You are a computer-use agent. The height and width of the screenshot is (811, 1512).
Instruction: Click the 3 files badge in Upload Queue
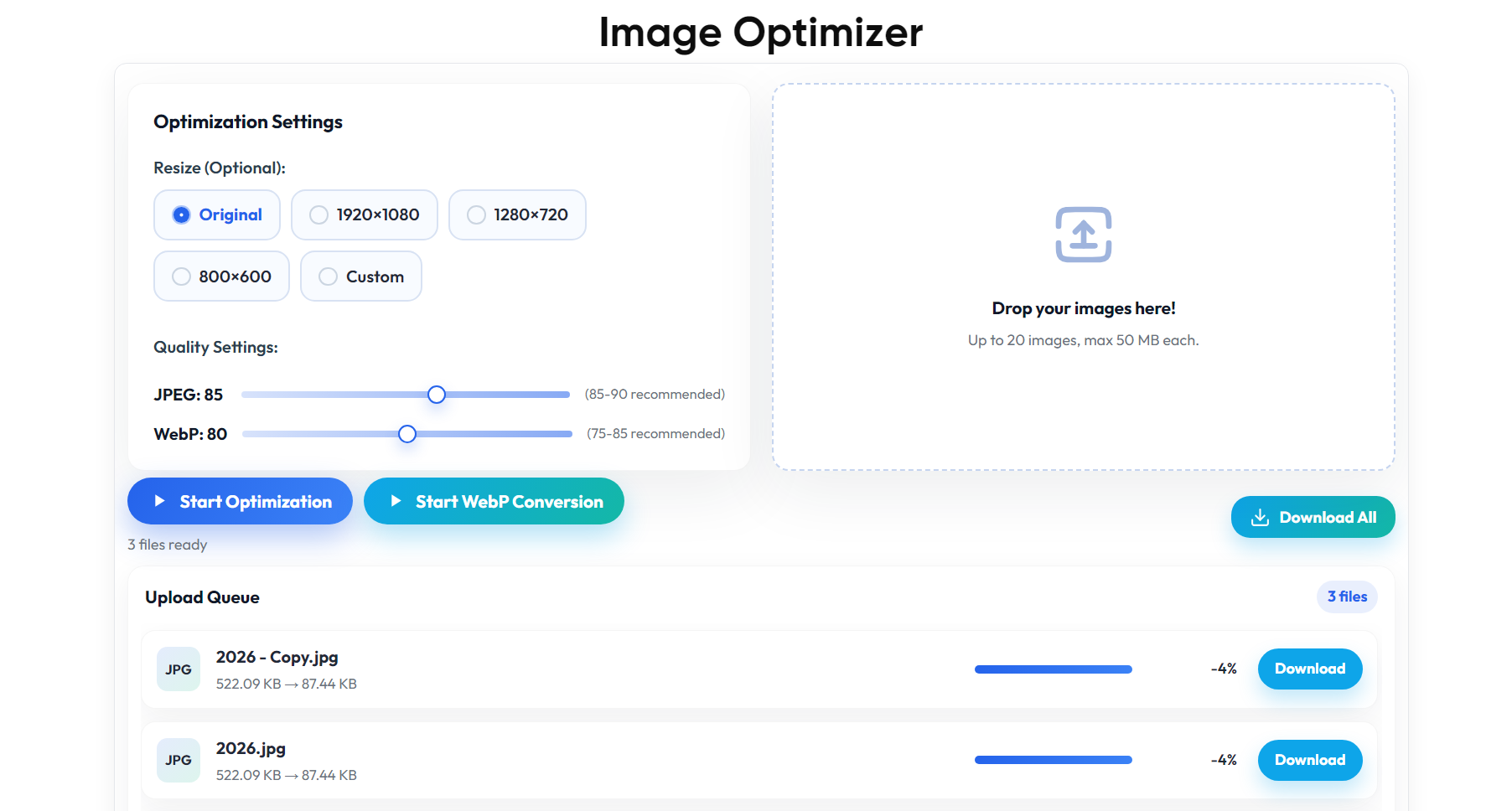pos(1346,597)
